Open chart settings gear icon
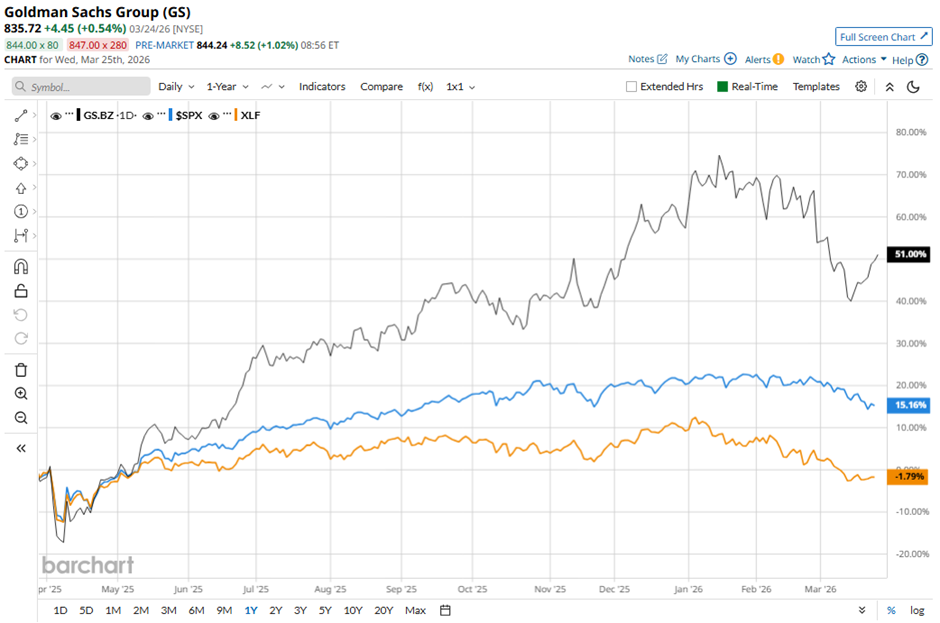The image size is (940, 623). coord(861,86)
